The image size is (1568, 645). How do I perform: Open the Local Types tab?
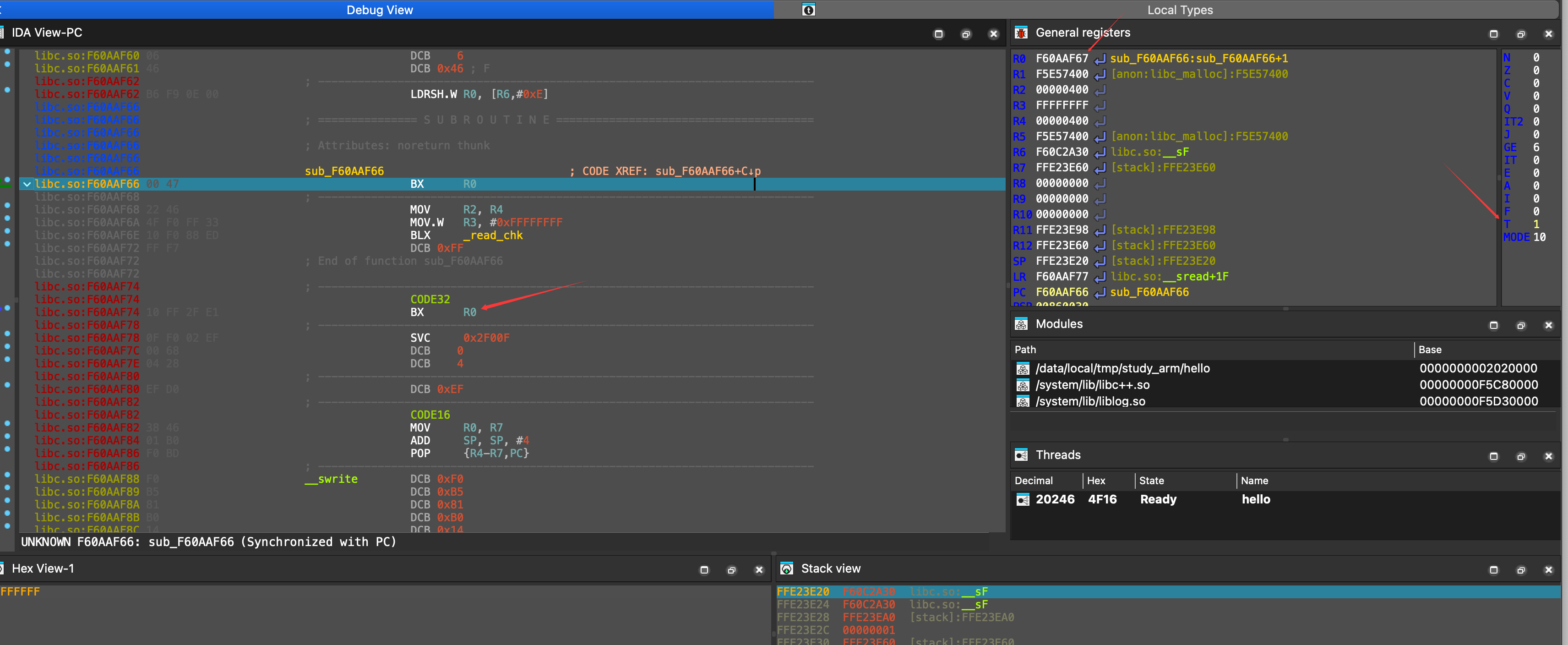1179,10
